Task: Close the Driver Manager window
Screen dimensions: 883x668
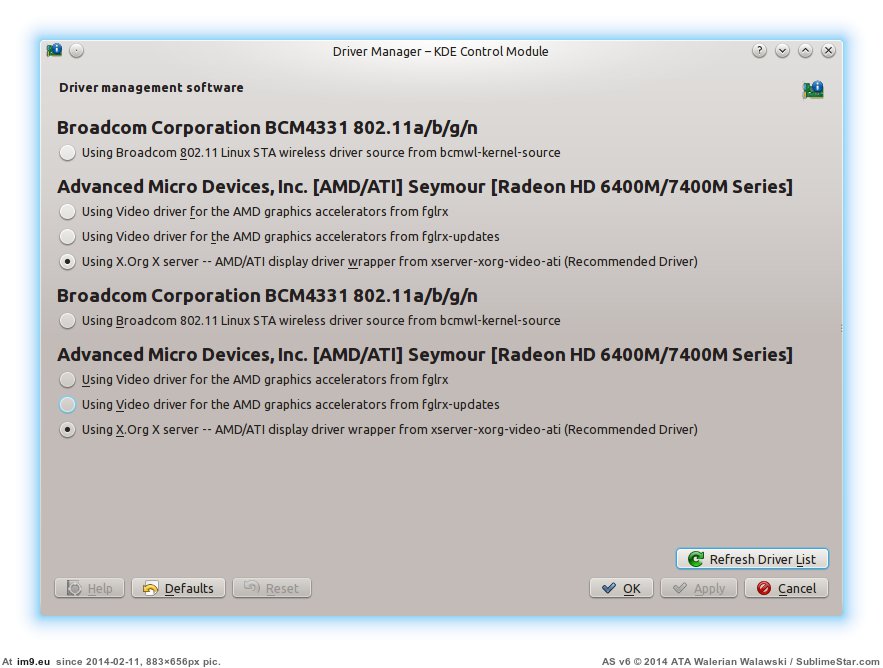Action: pyautogui.click(x=829, y=51)
